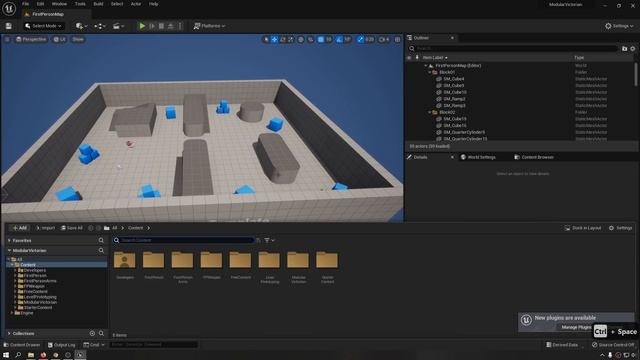Open the viewport options hamburger menu

click(x=7, y=39)
